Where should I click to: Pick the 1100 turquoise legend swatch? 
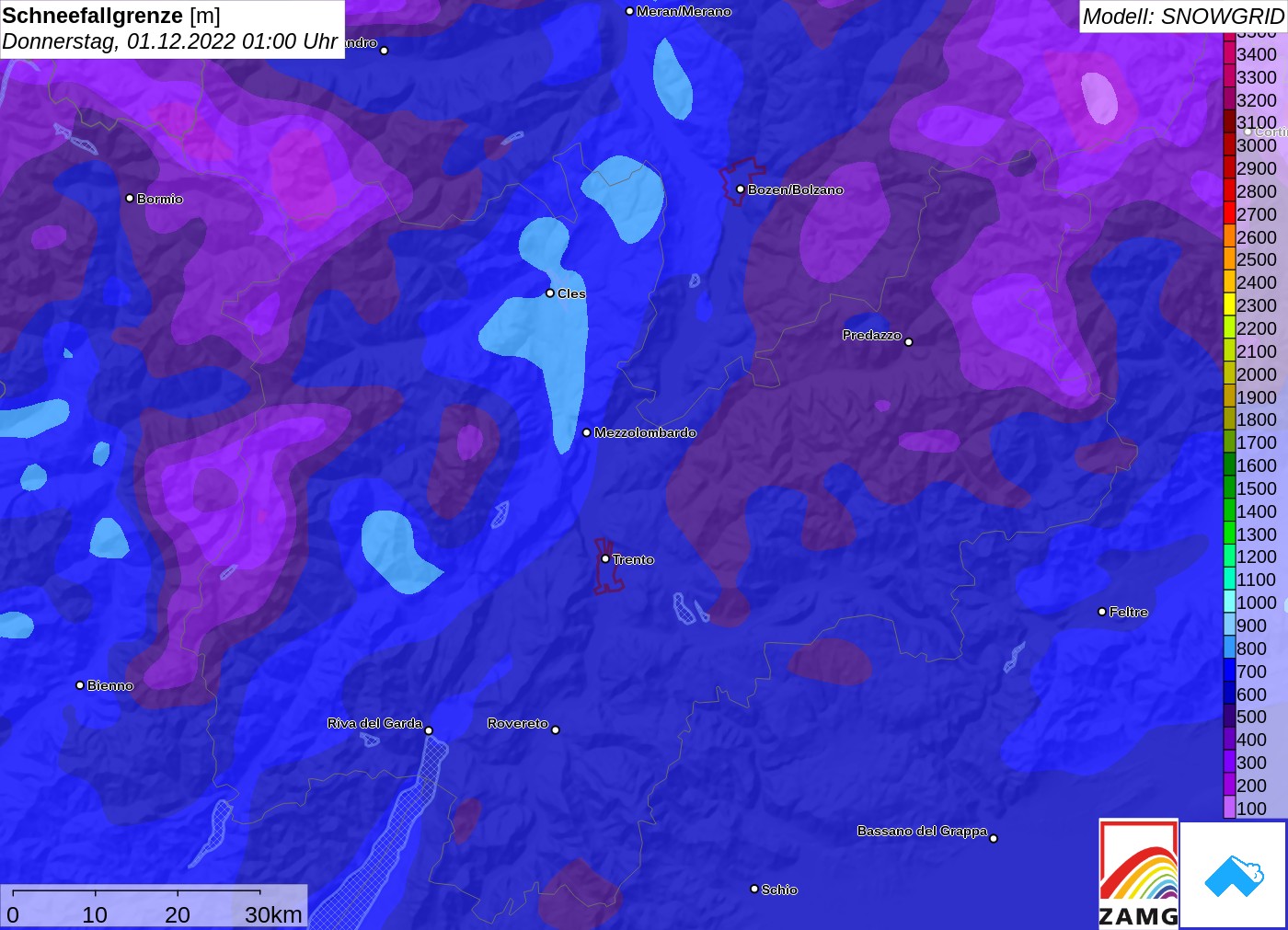tap(1229, 580)
